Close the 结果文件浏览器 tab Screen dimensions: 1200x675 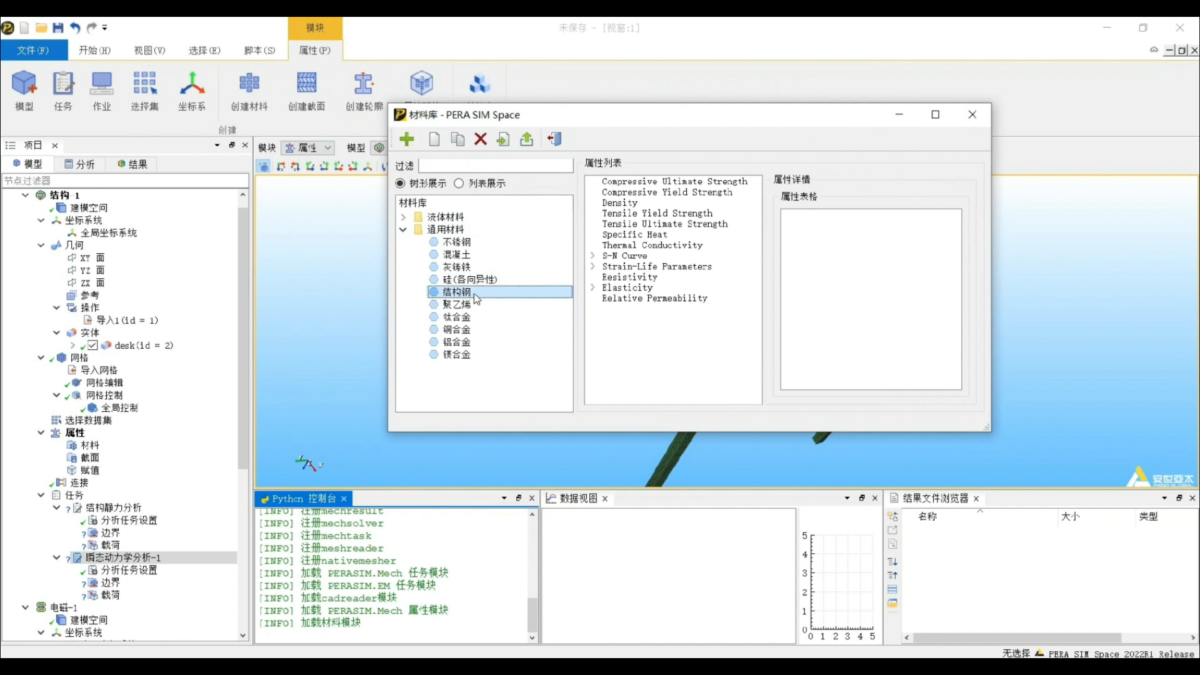(976, 498)
